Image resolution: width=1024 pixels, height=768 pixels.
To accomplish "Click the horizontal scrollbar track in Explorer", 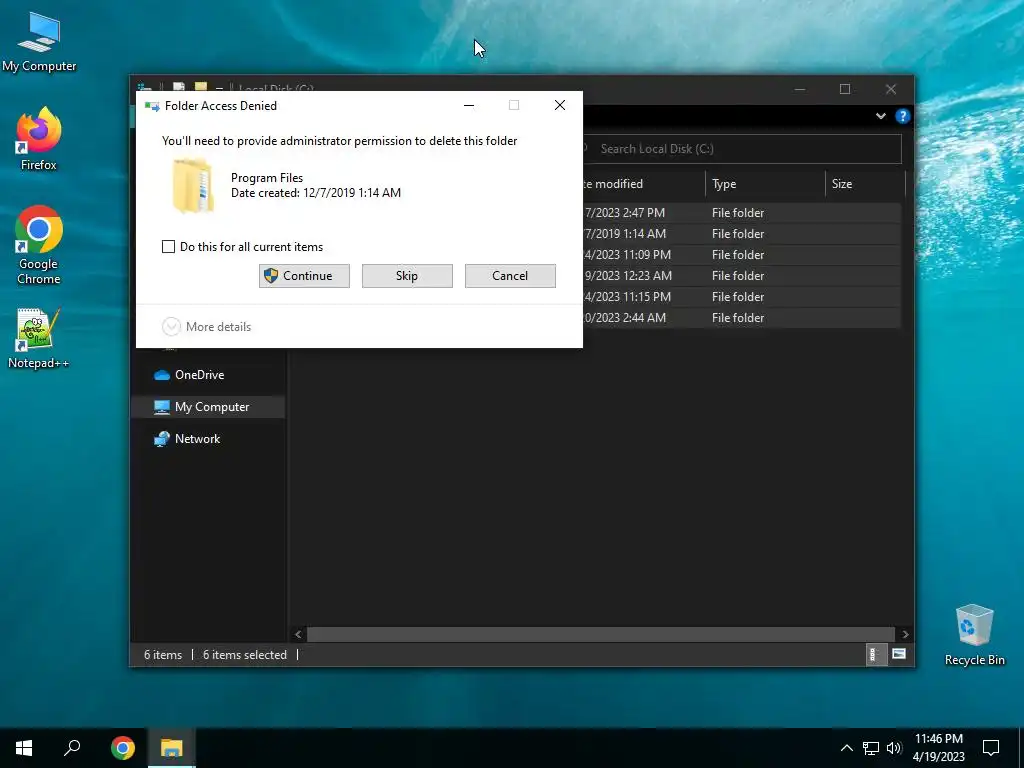I will click(601, 634).
